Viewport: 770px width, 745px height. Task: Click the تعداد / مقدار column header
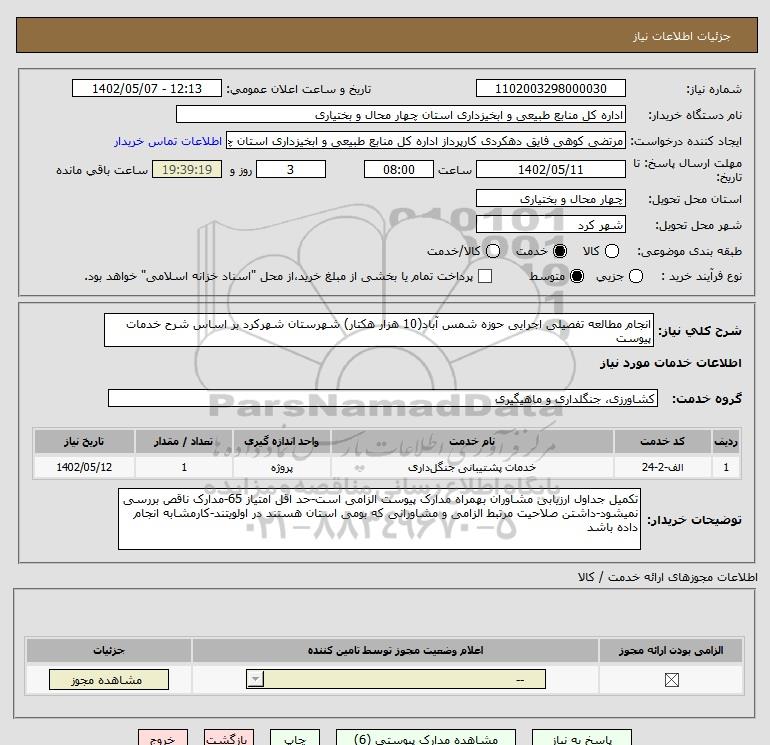(x=184, y=441)
